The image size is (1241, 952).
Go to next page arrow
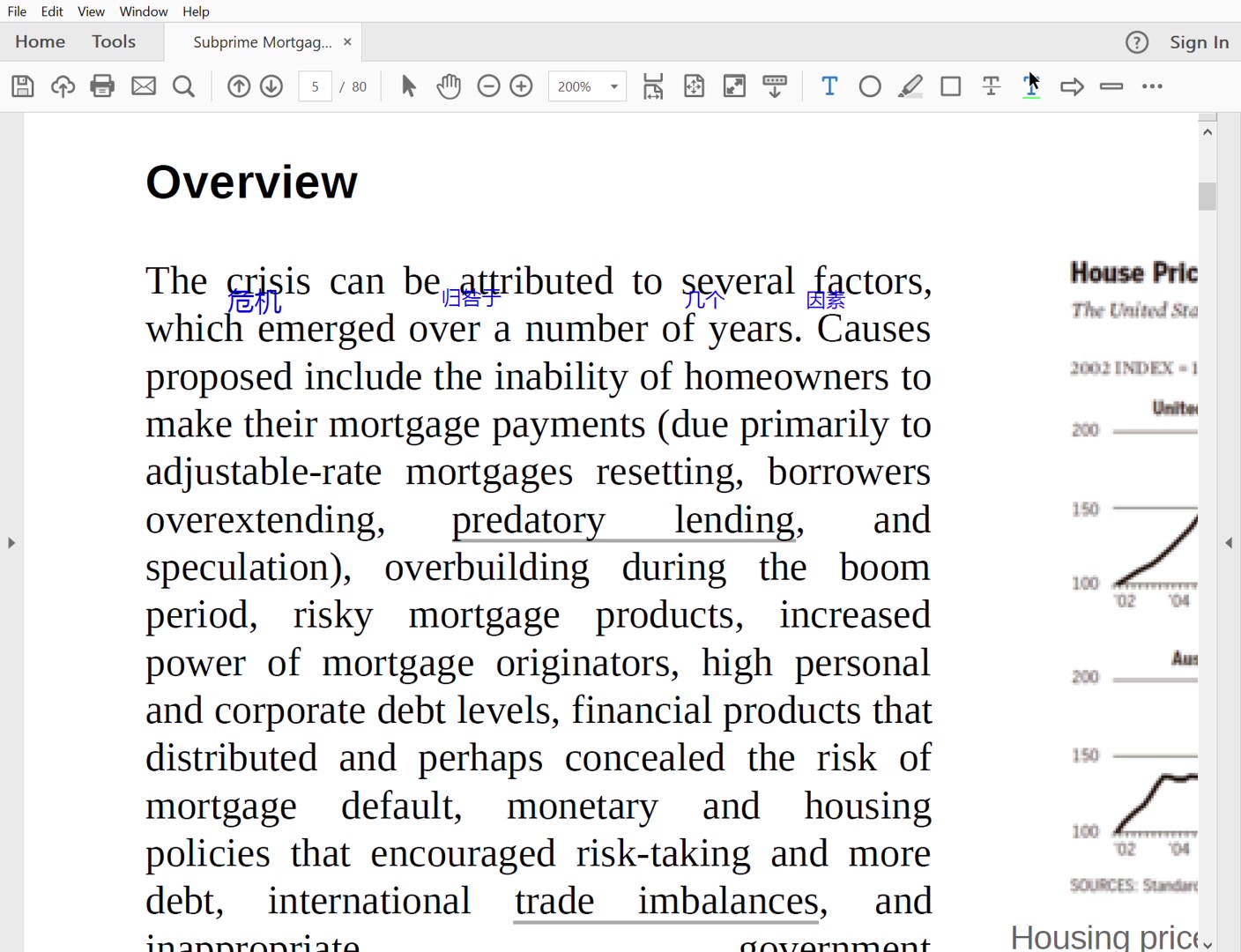271,86
